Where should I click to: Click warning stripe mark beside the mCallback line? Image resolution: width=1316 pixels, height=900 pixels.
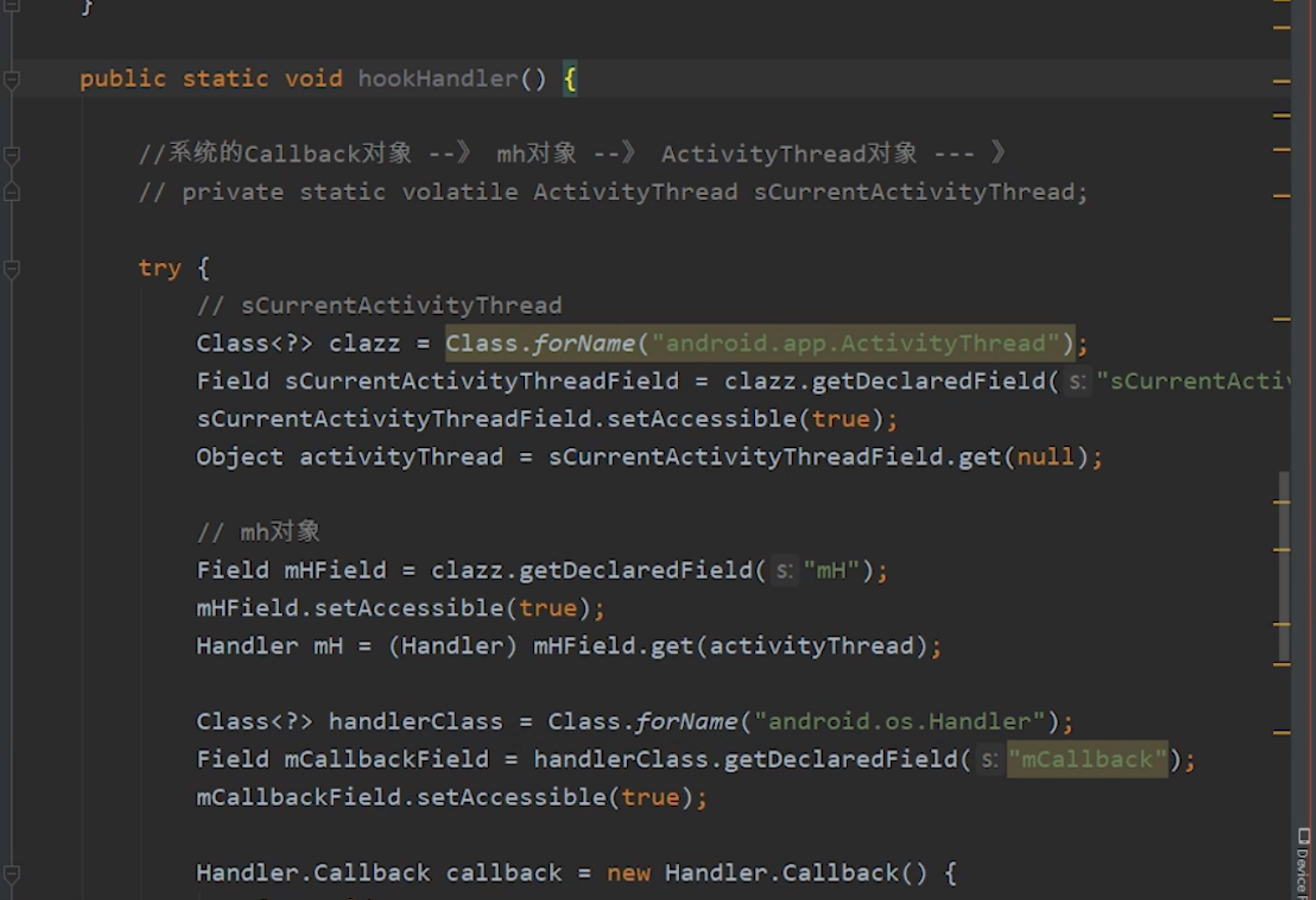1281,733
